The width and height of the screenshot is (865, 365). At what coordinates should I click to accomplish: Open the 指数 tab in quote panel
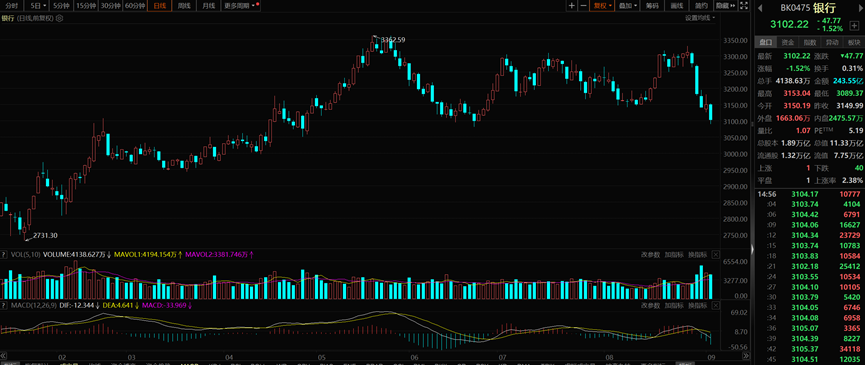tap(809, 42)
